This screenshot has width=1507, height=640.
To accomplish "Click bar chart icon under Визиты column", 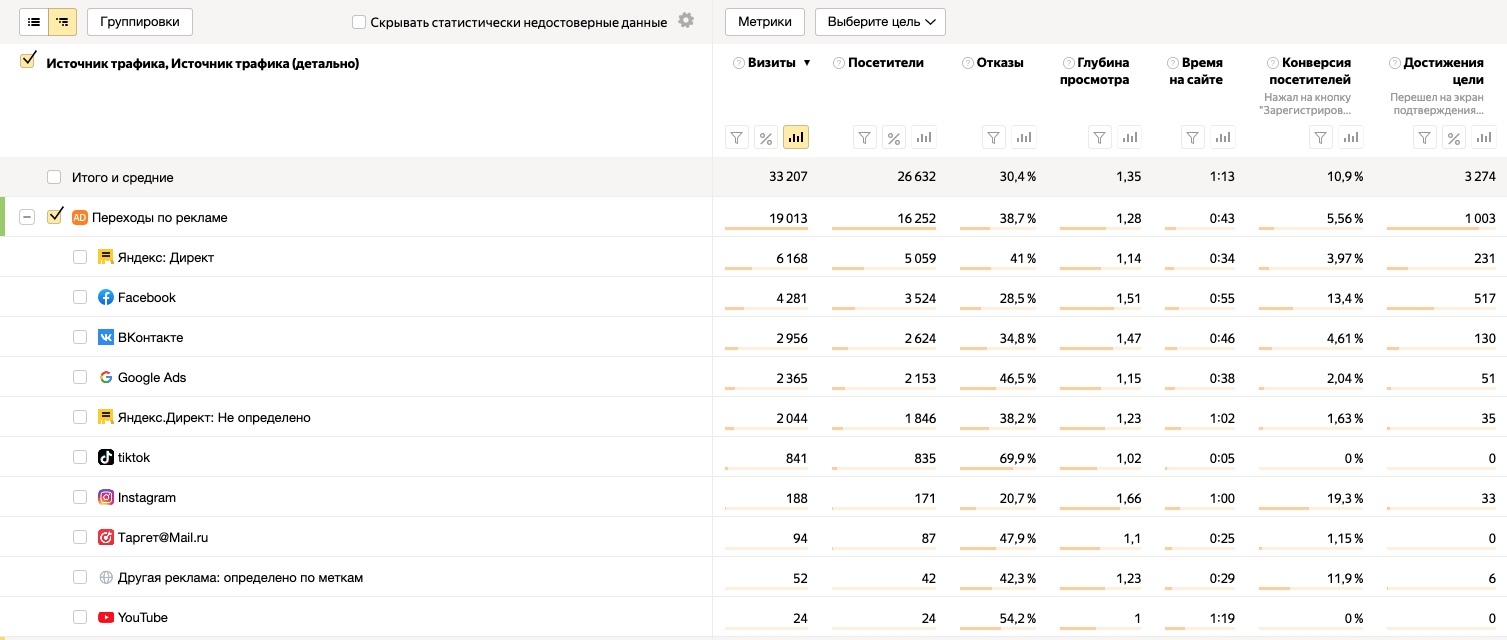I will coord(795,138).
